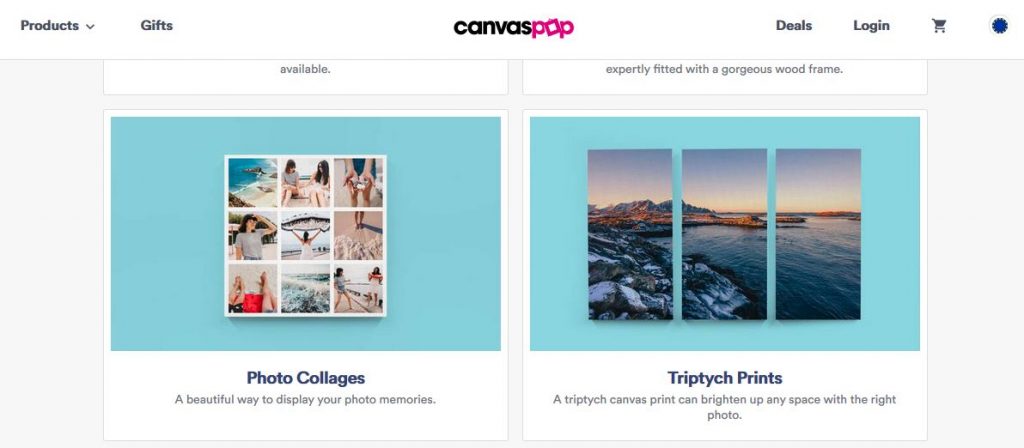
Task: Click the EU flag region icon
Action: click(x=999, y=26)
